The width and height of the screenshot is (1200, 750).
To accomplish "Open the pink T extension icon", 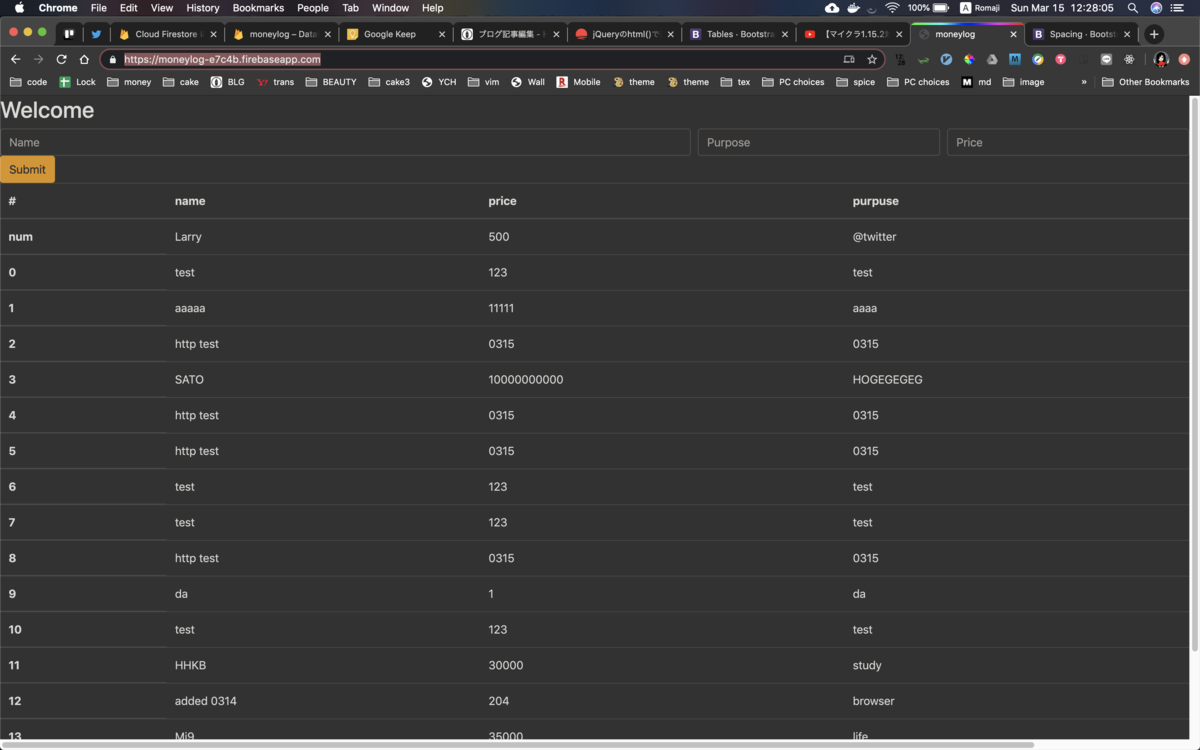I will click(x=1060, y=59).
